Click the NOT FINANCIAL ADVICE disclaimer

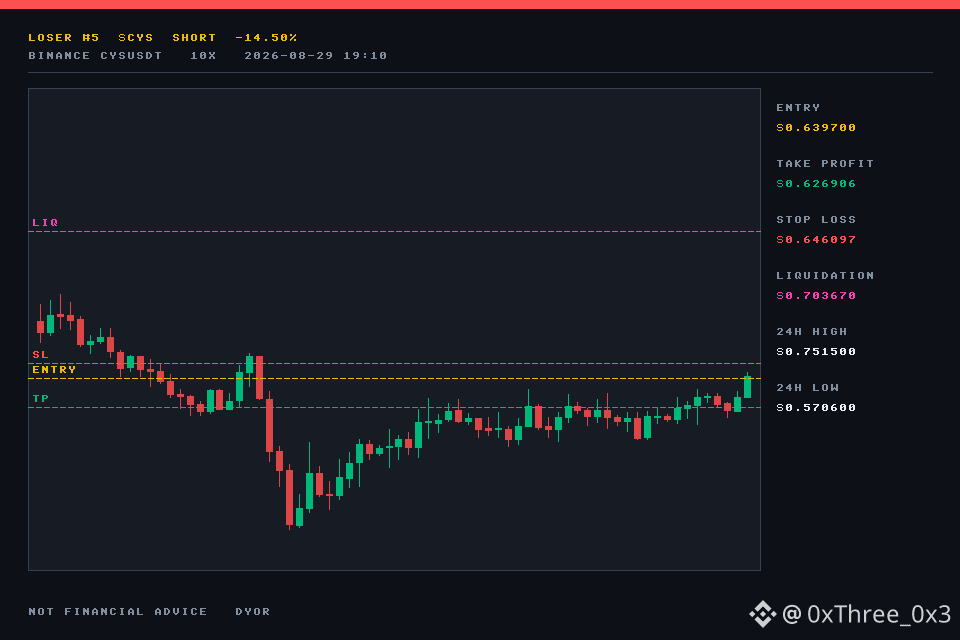(118, 612)
